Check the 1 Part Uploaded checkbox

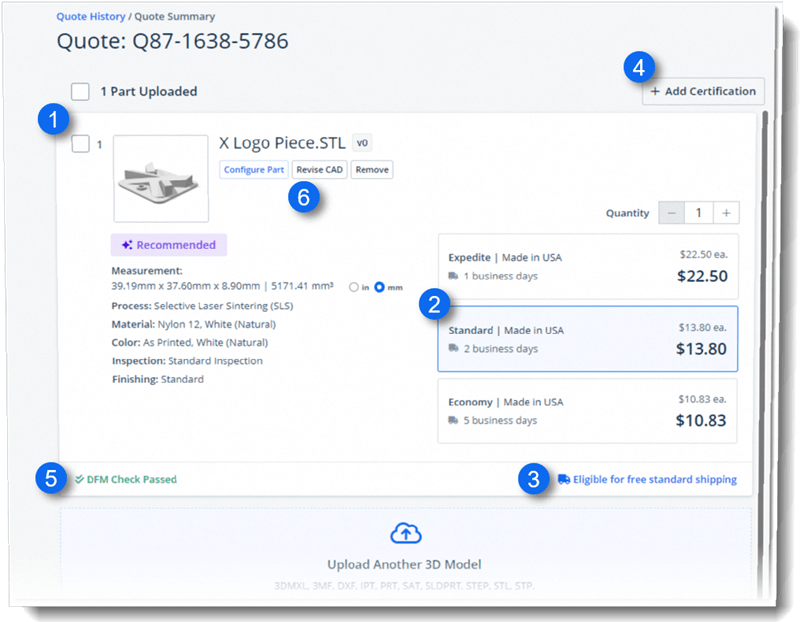click(x=78, y=91)
